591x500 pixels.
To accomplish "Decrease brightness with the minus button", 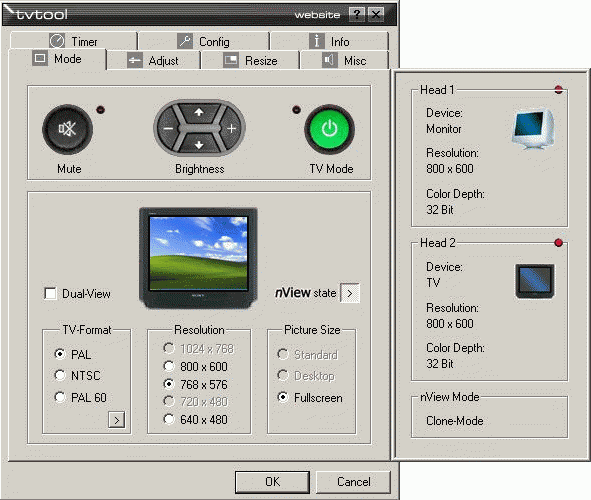I will click(168, 128).
